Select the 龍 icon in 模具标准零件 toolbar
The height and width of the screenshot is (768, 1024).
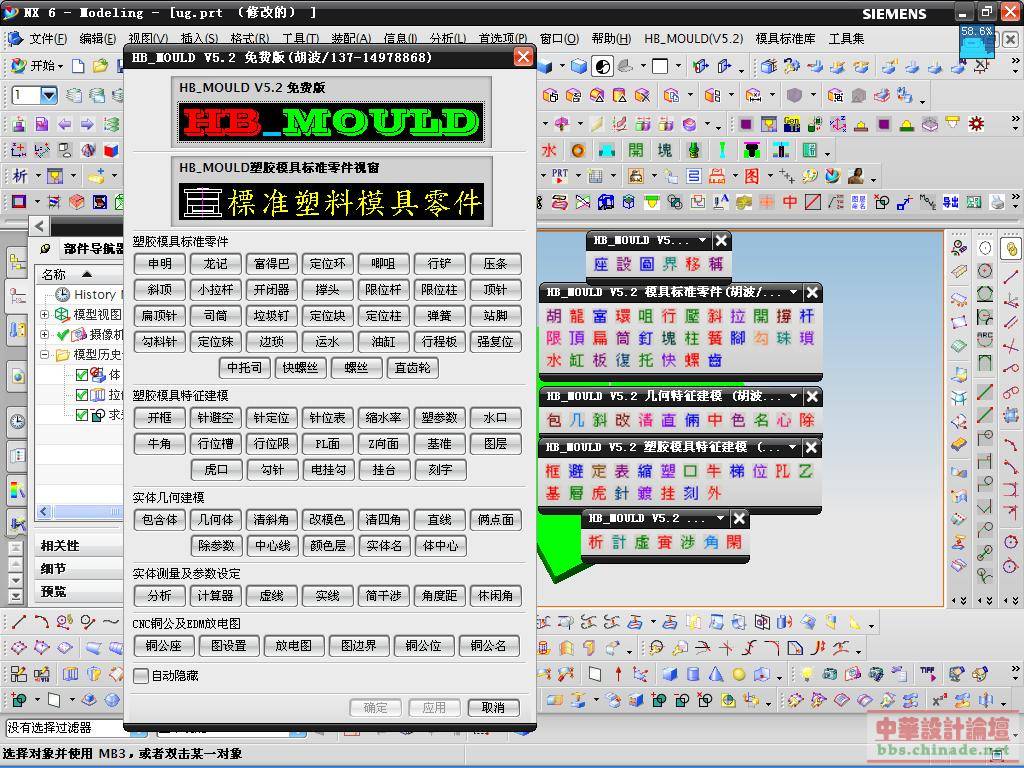(x=577, y=316)
